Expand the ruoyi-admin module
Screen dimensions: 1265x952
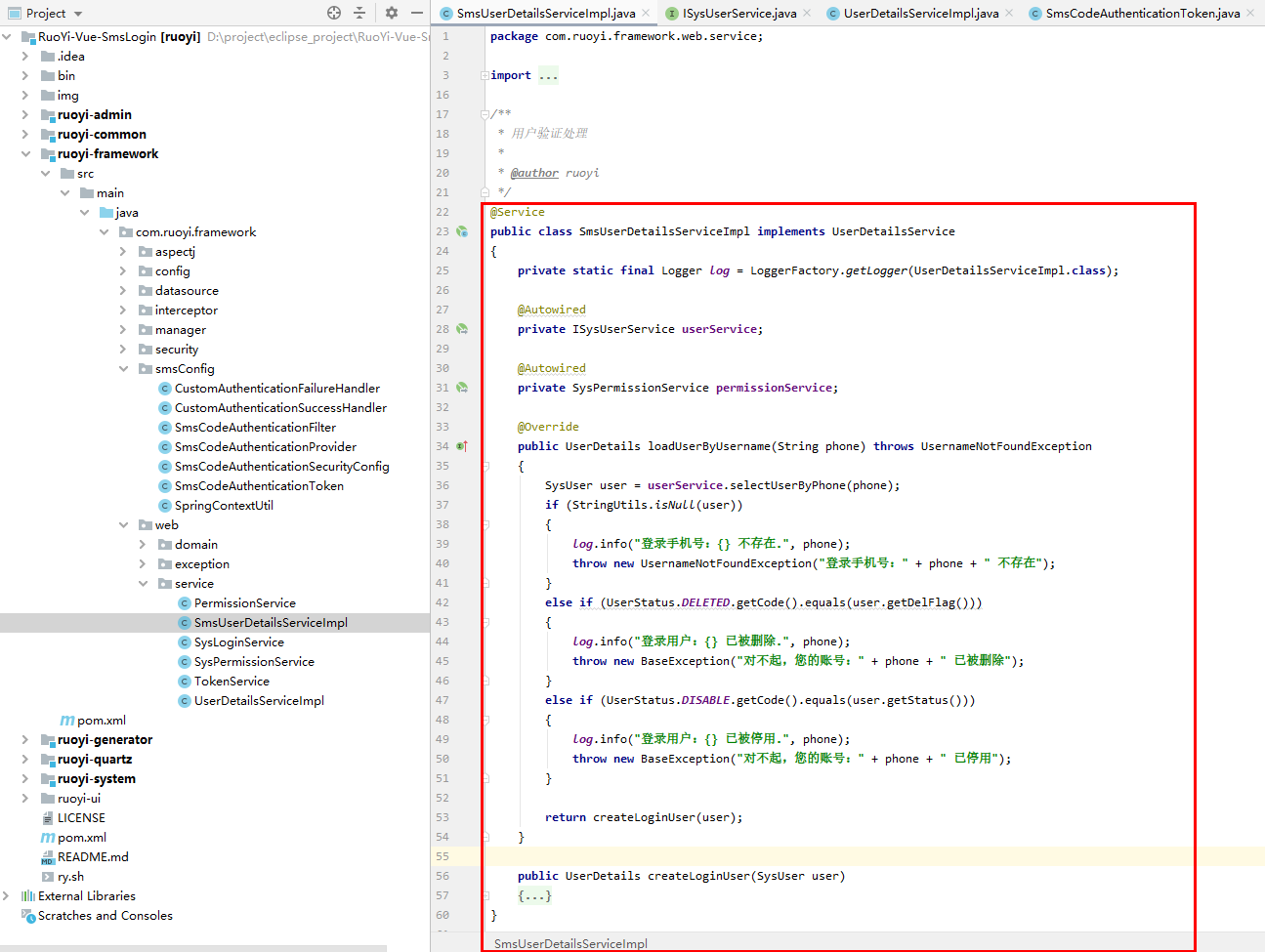pos(25,115)
